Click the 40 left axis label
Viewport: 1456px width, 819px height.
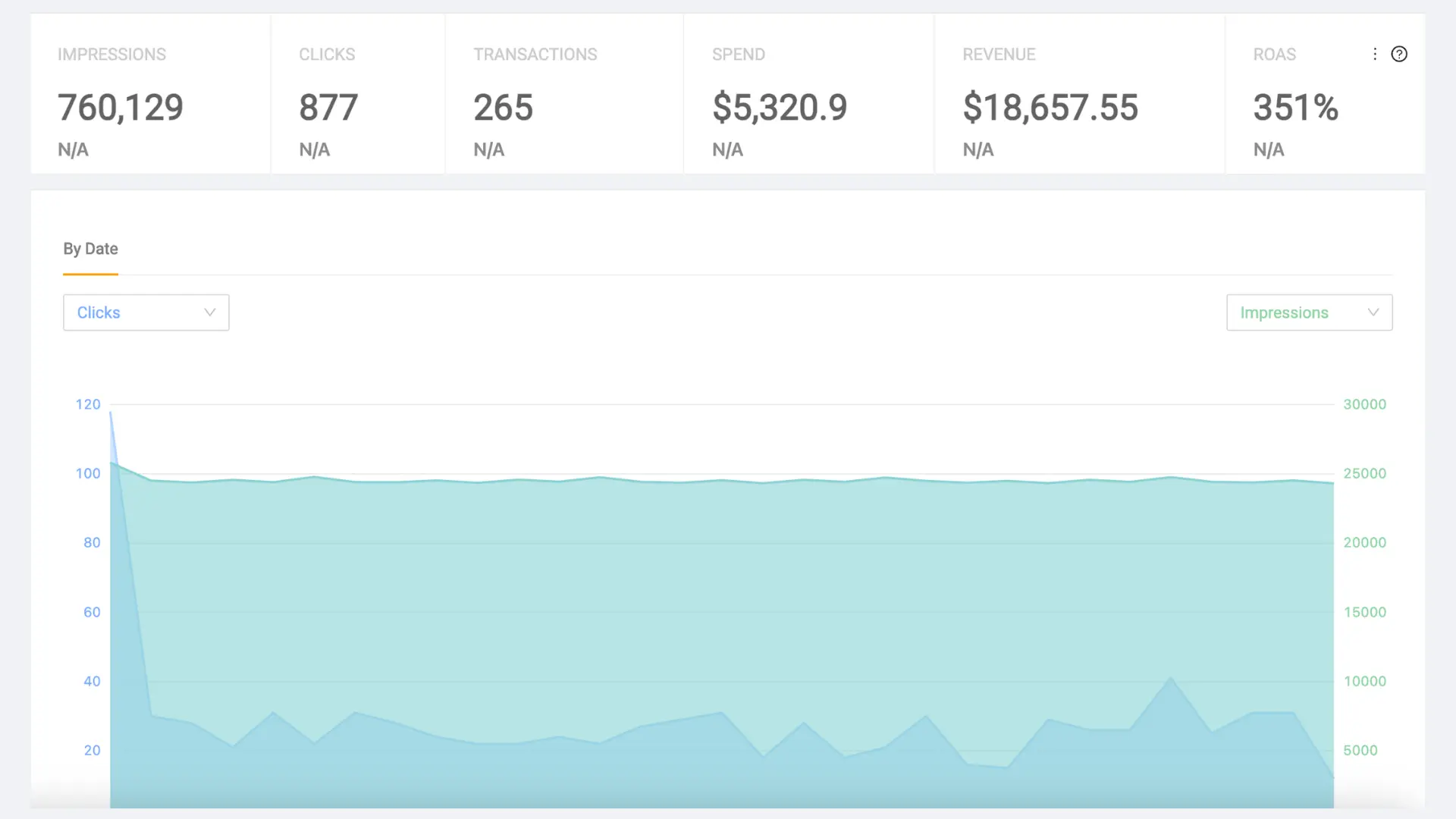pyautogui.click(x=92, y=681)
